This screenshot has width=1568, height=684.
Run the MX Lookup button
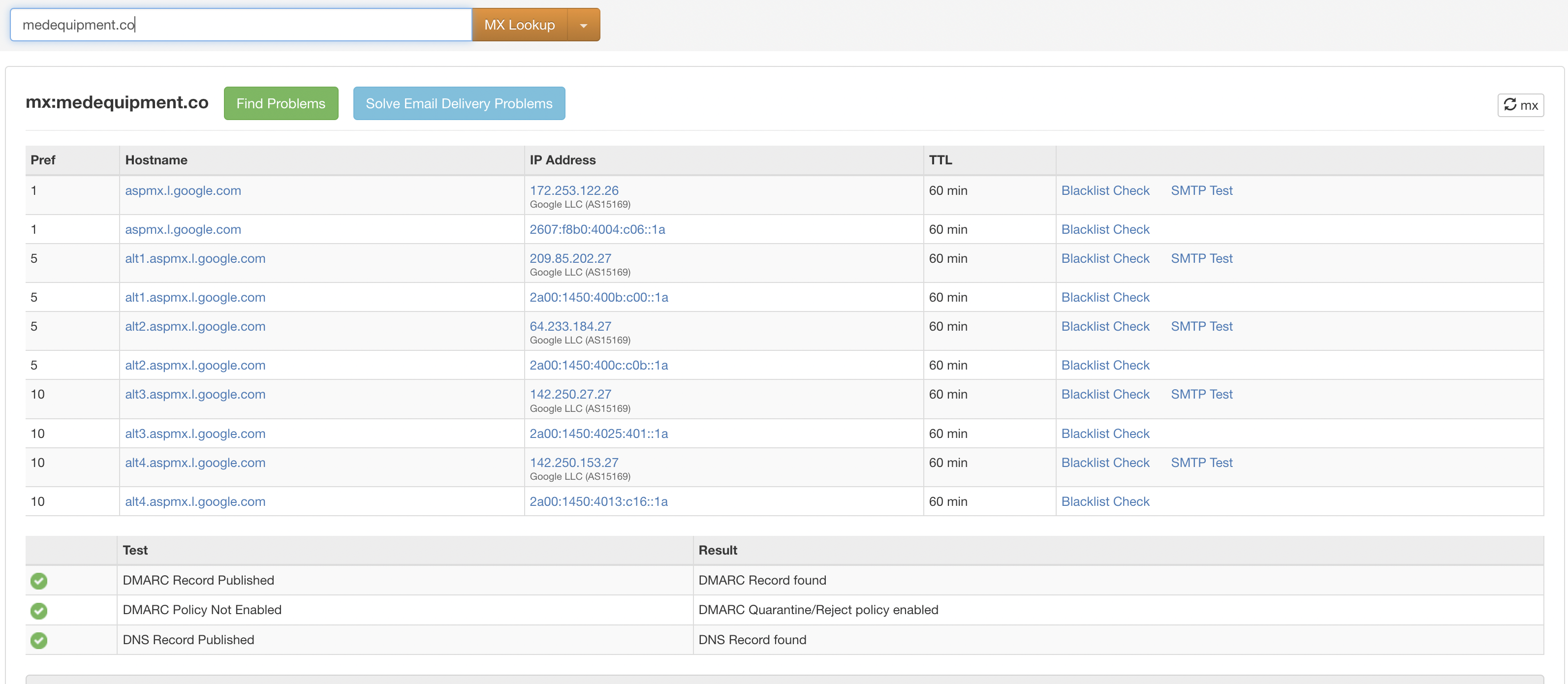pyautogui.click(x=519, y=25)
